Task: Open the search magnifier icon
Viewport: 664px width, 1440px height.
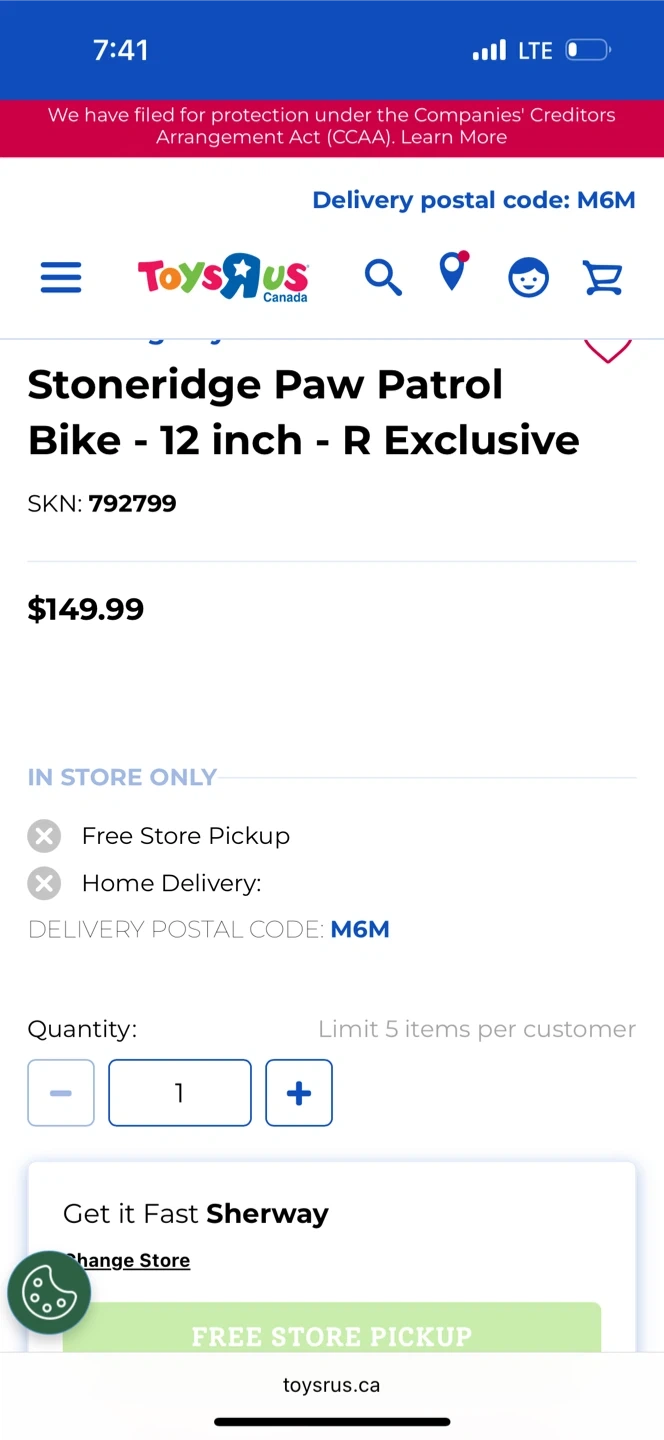Action: click(382, 277)
